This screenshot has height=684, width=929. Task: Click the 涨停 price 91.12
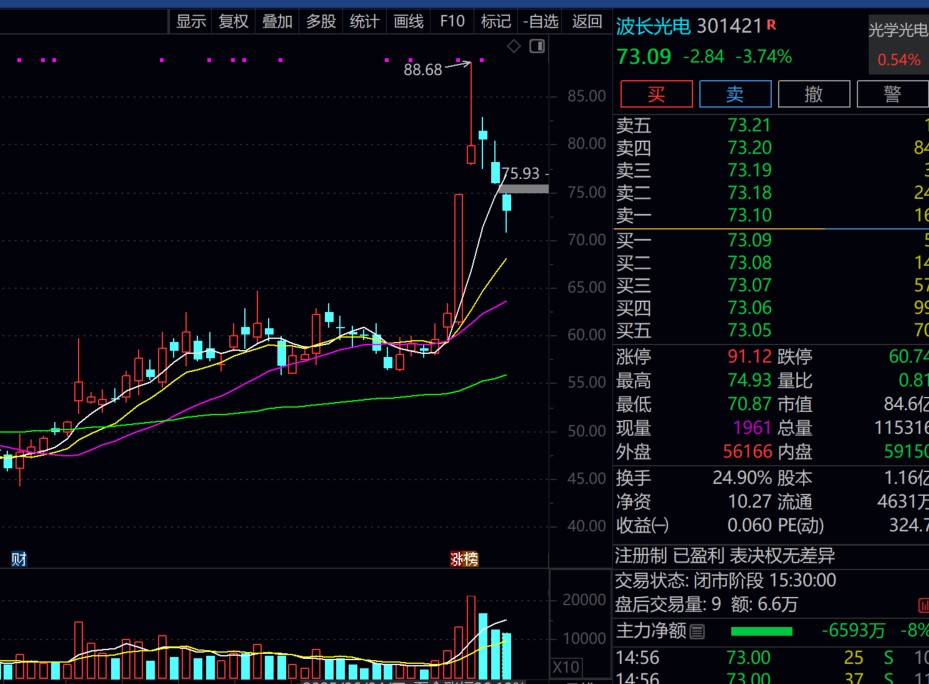click(749, 356)
